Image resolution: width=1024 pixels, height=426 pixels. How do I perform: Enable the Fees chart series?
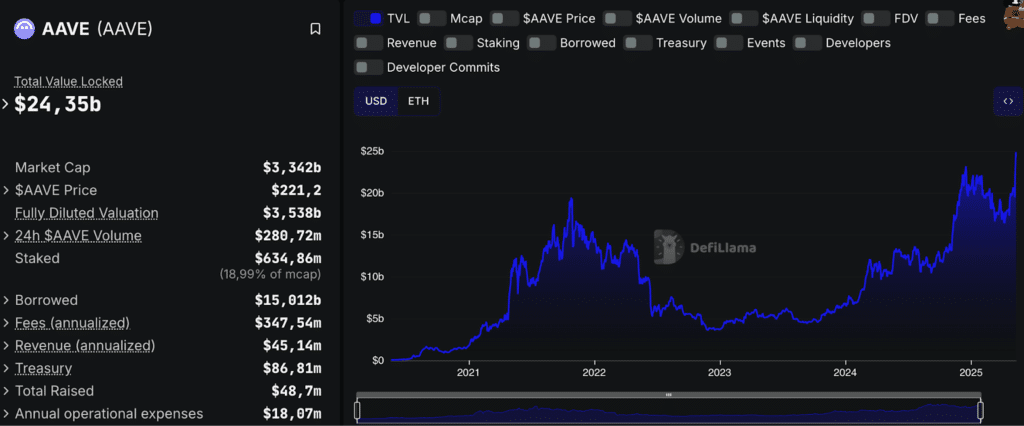(x=940, y=18)
